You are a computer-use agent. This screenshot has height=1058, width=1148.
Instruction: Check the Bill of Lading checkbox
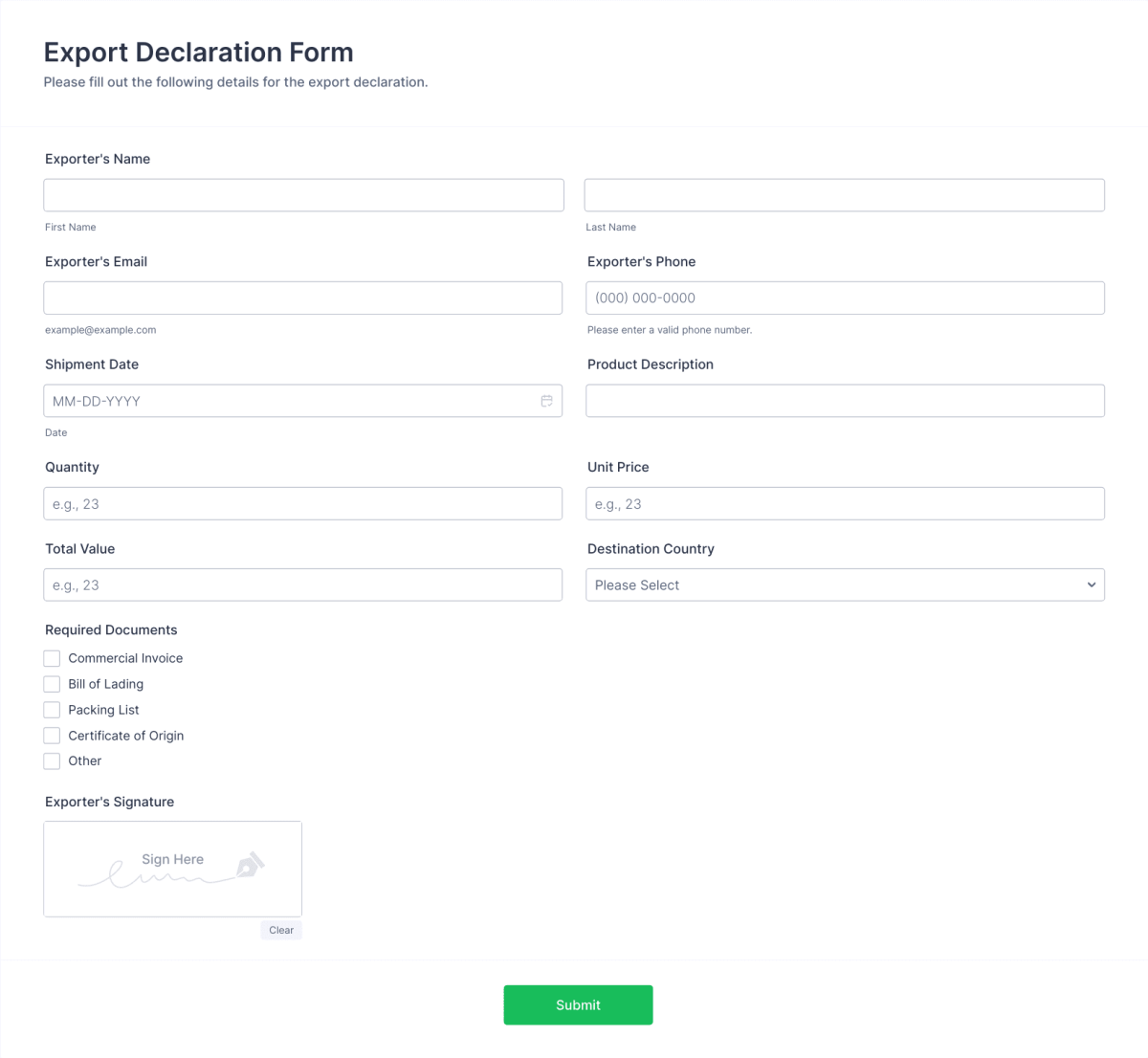click(x=52, y=684)
